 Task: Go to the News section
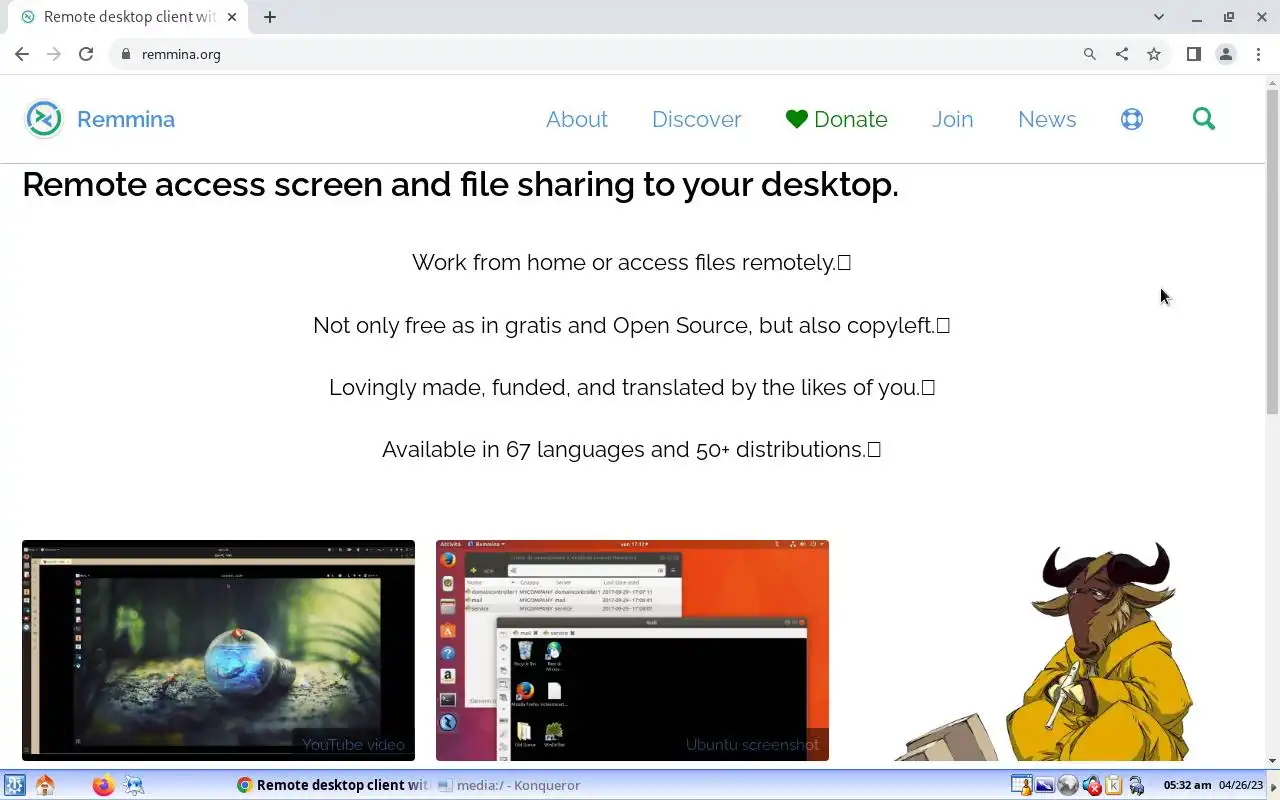click(x=1047, y=119)
